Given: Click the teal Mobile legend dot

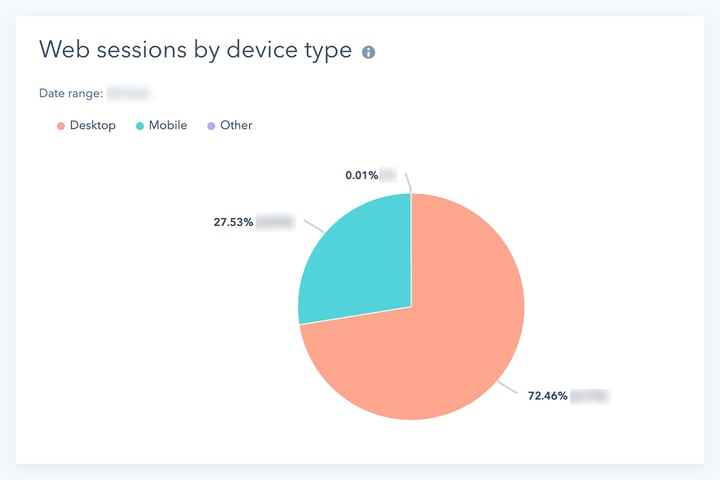Looking at the screenshot, I should coord(140,126).
